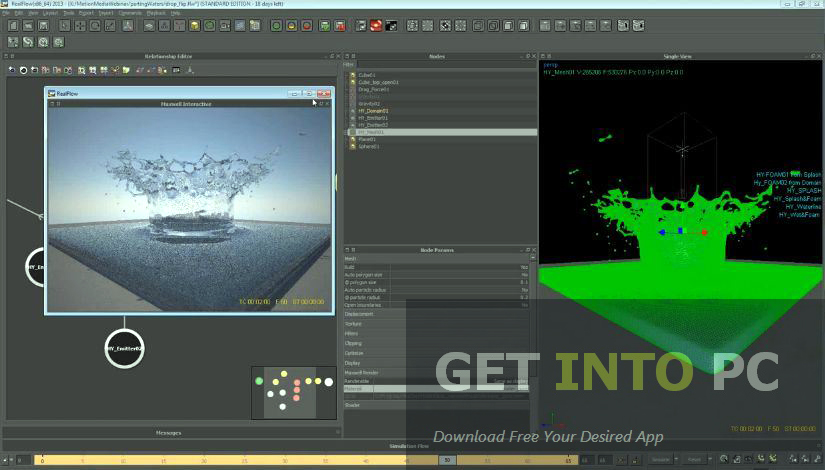Image resolution: width=825 pixels, height=470 pixels.
Task: Select the Move transform tool
Action: tap(79, 25)
